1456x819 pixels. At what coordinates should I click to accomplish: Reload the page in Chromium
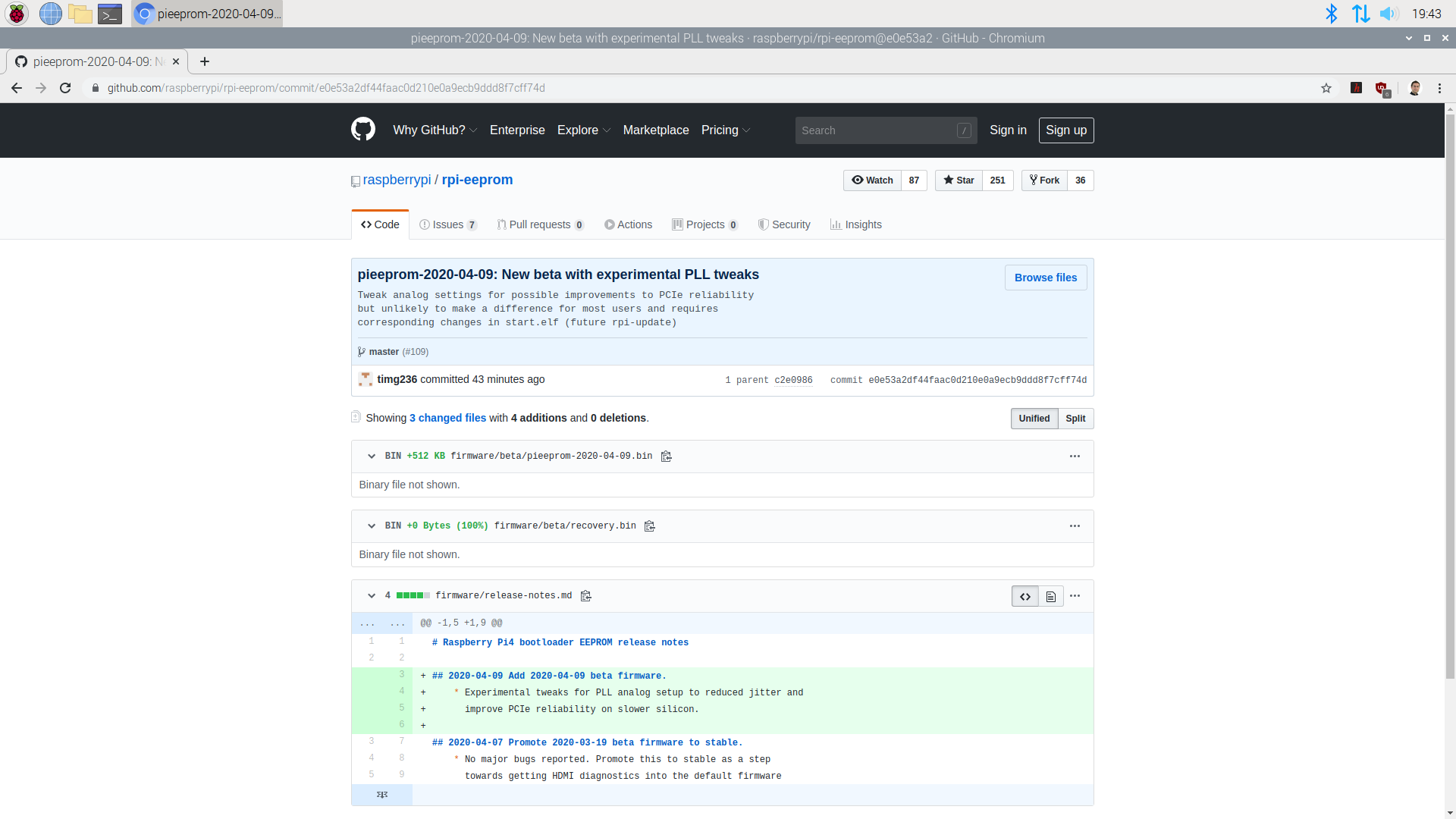(x=65, y=88)
